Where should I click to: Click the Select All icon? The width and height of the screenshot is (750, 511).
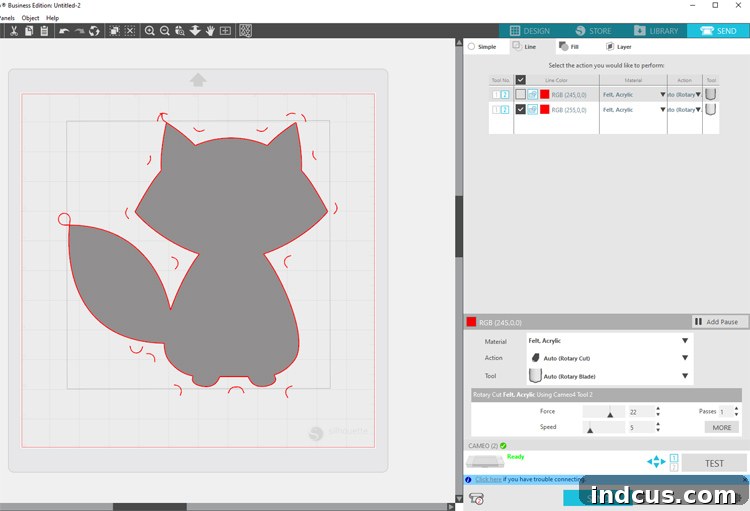point(114,31)
